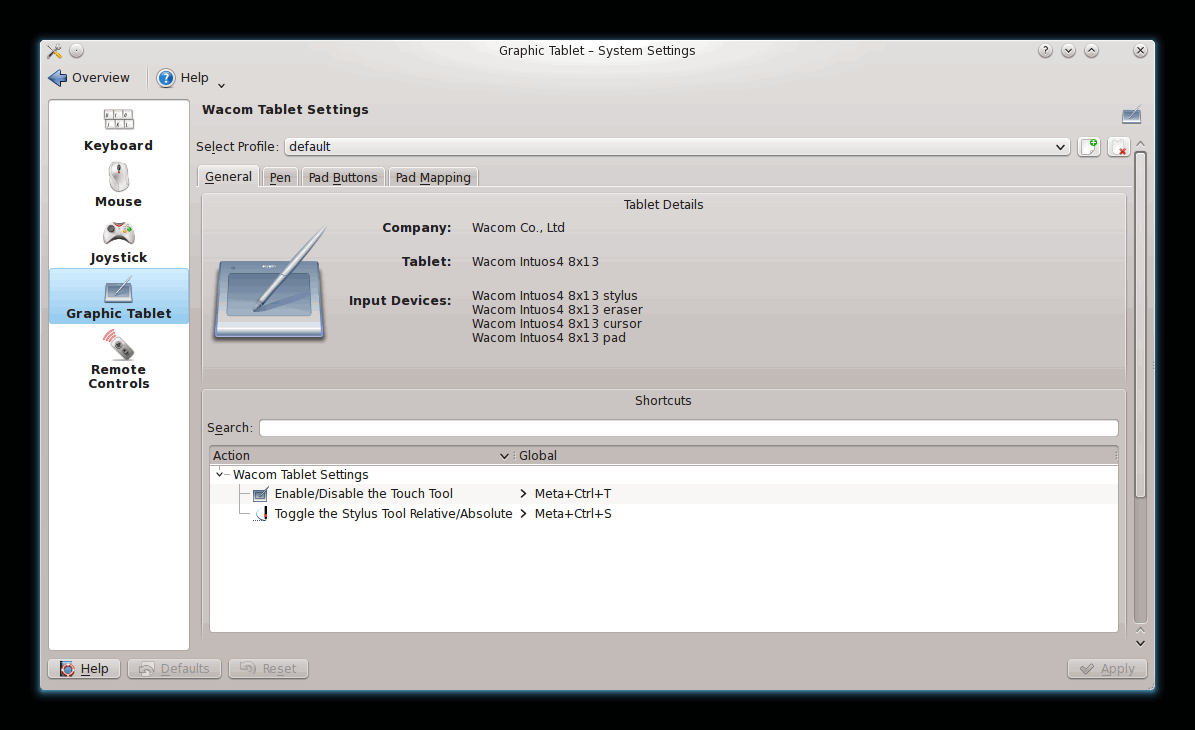Screen dimensions: 1195x730
Task: Switch to the Pen tab
Action: tap(280, 178)
